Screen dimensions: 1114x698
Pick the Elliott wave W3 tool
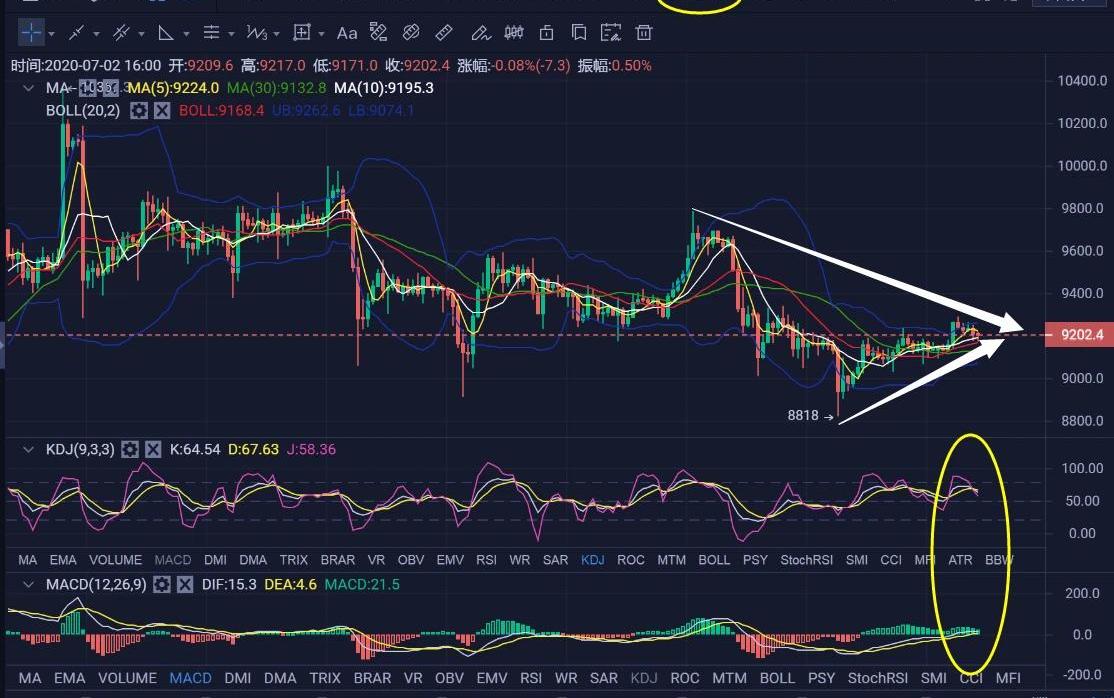256,33
